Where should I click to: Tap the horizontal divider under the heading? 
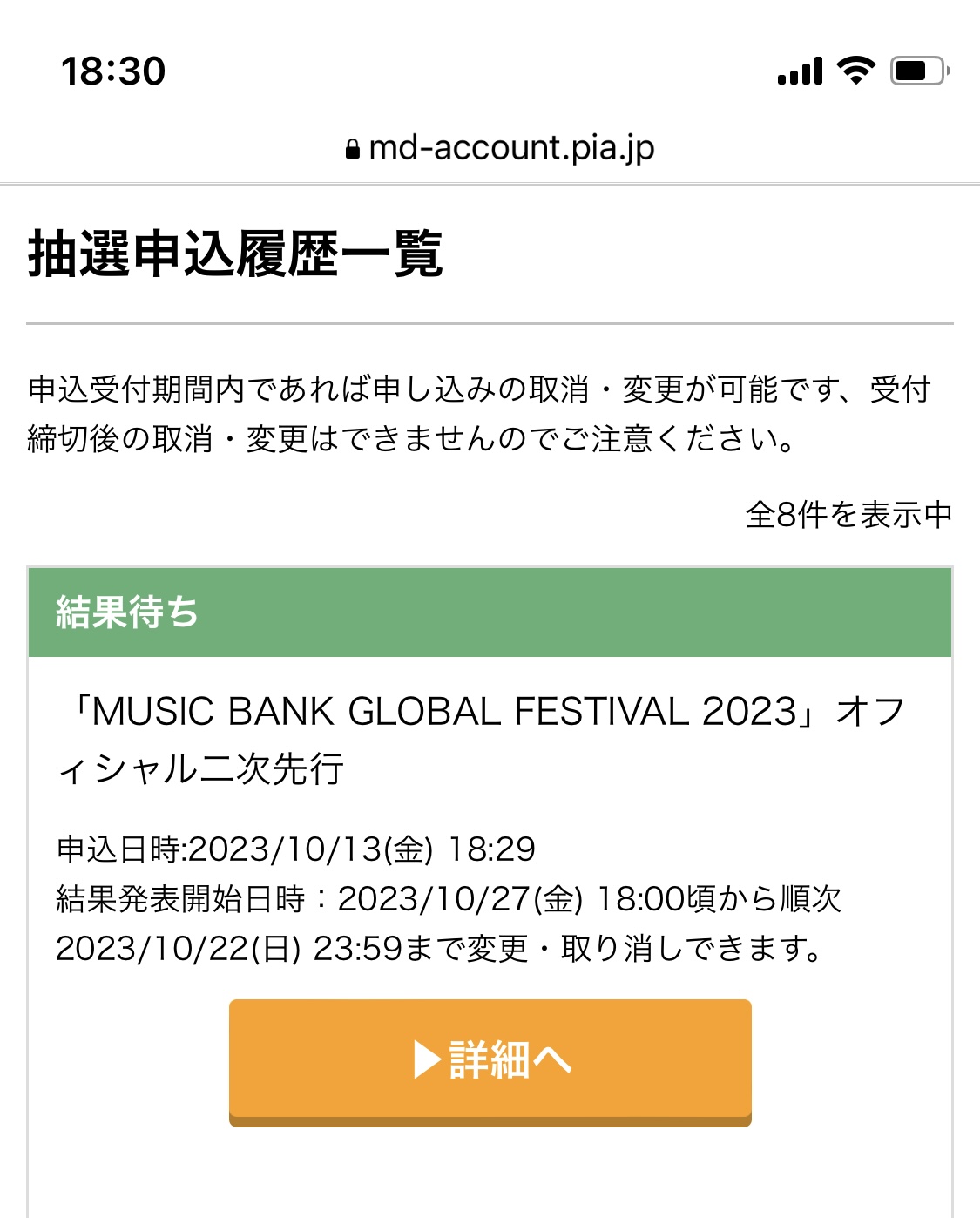click(490, 323)
